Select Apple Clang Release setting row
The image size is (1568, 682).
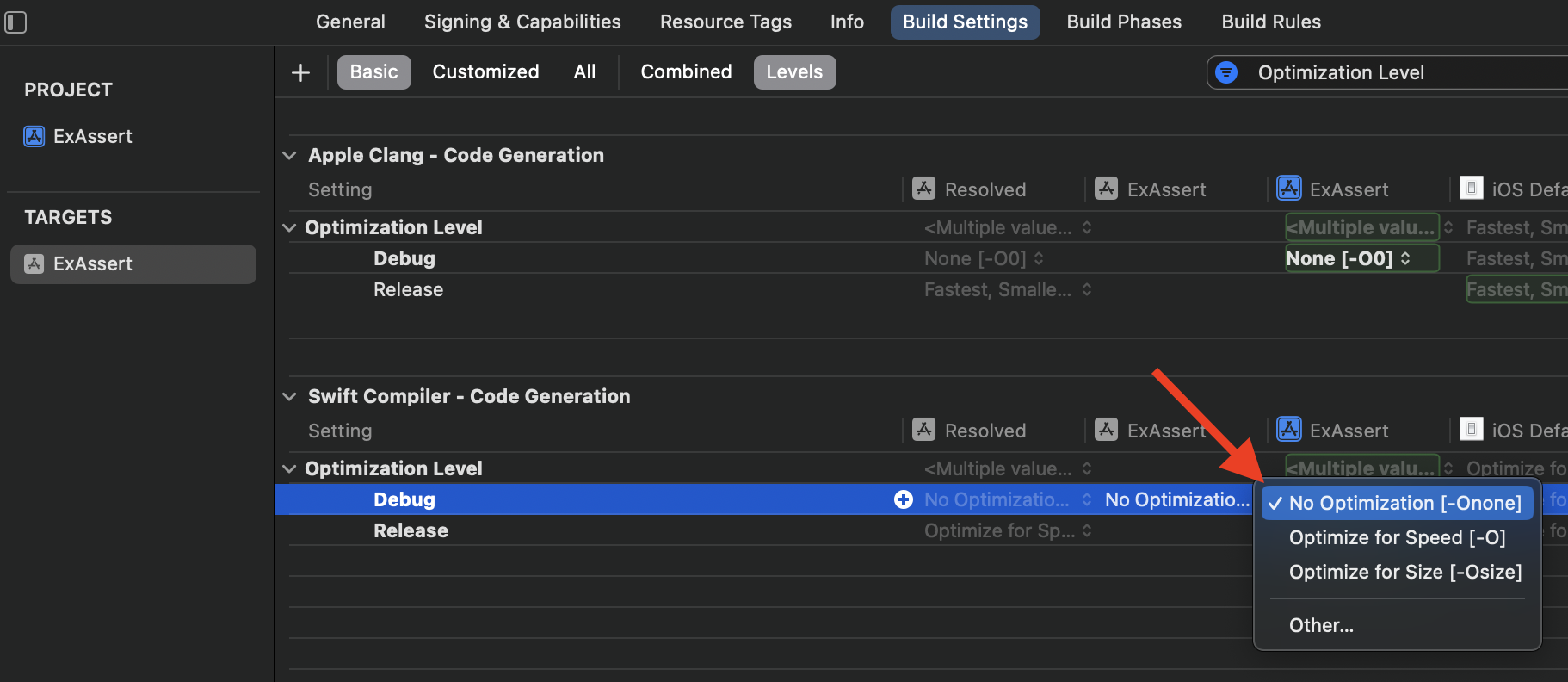point(408,290)
